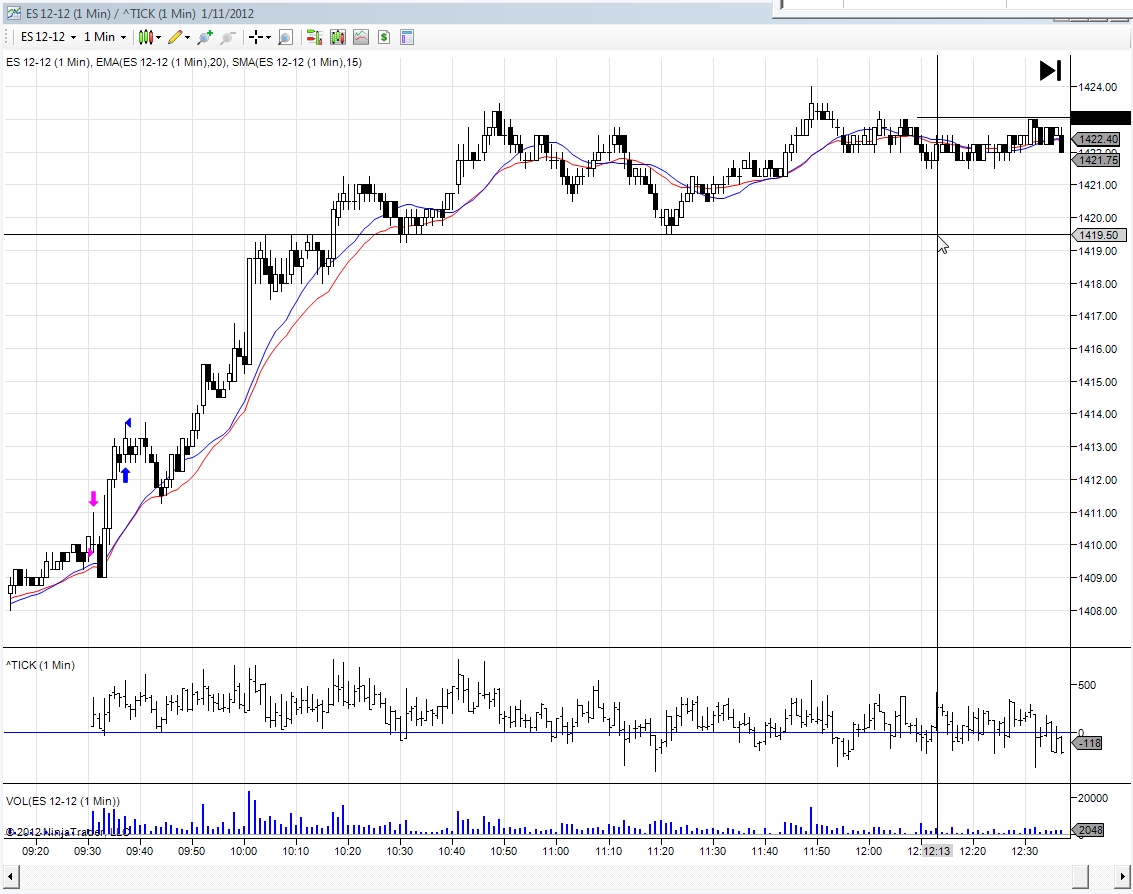
Task: Select the crosshair cursor tool
Action: coord(256,37)
